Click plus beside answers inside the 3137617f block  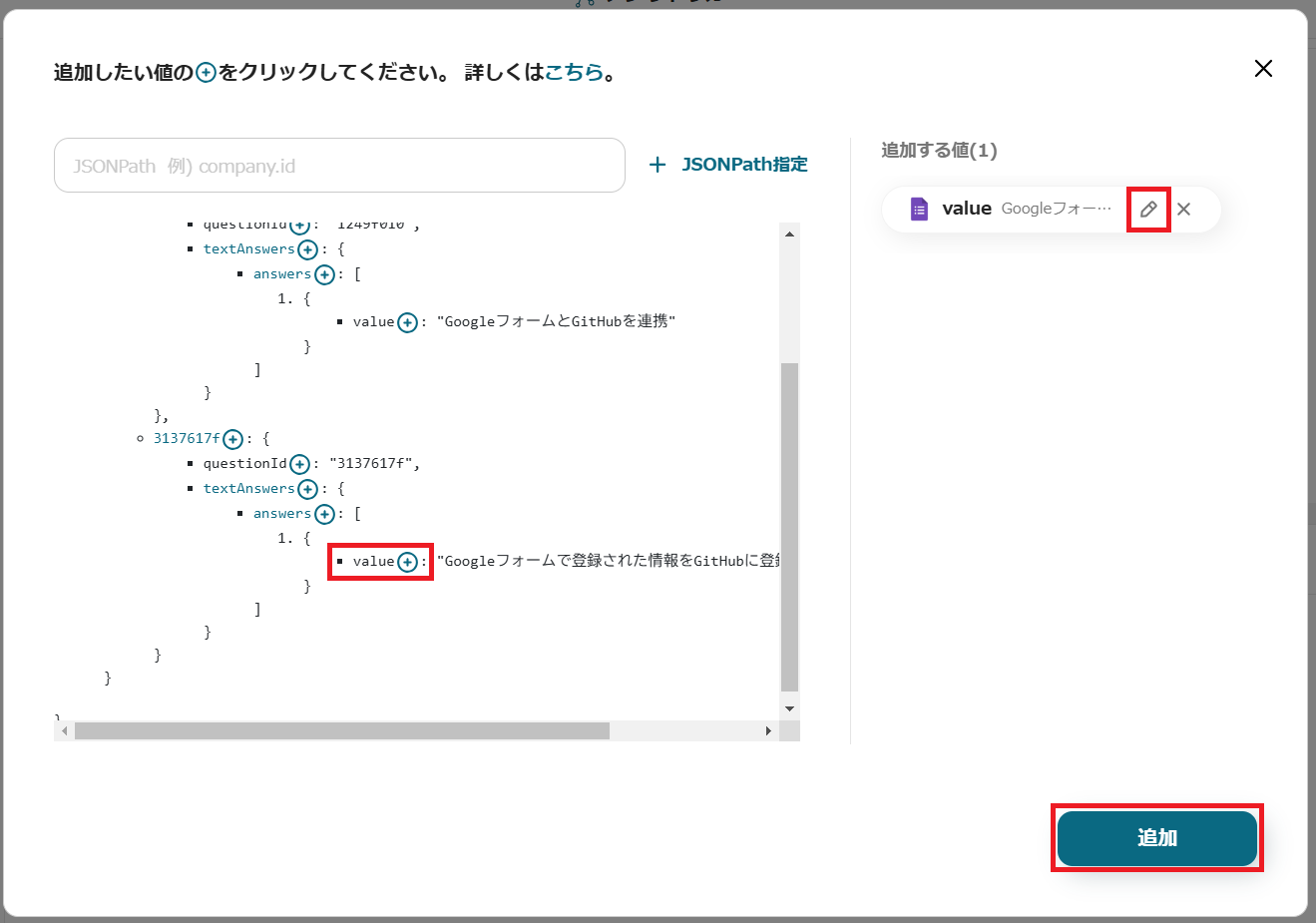click(x=324, y=514)
